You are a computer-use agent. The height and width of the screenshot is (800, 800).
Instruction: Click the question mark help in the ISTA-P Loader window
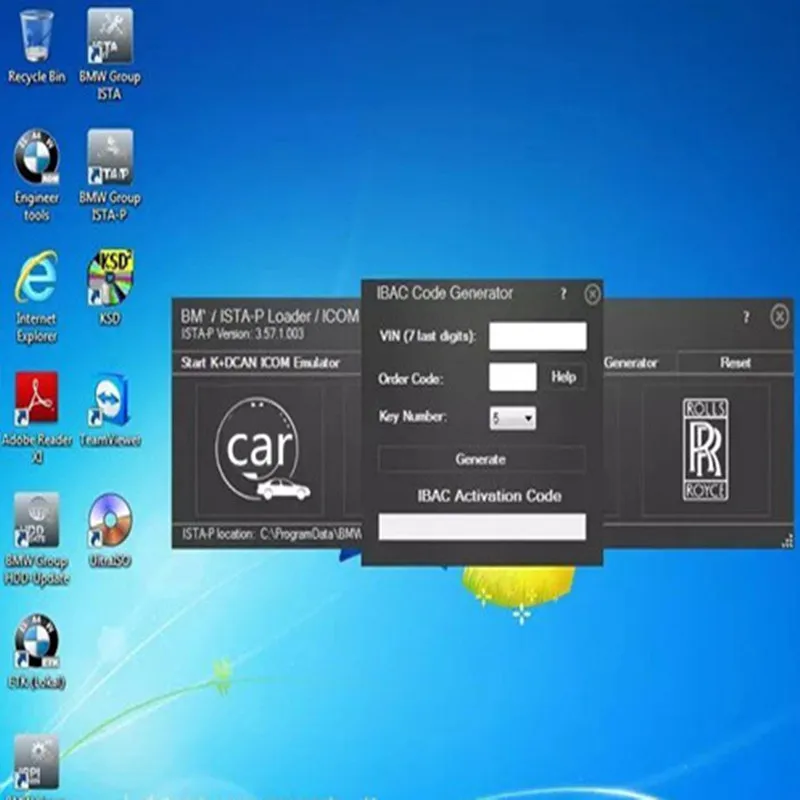coord(746,317)
